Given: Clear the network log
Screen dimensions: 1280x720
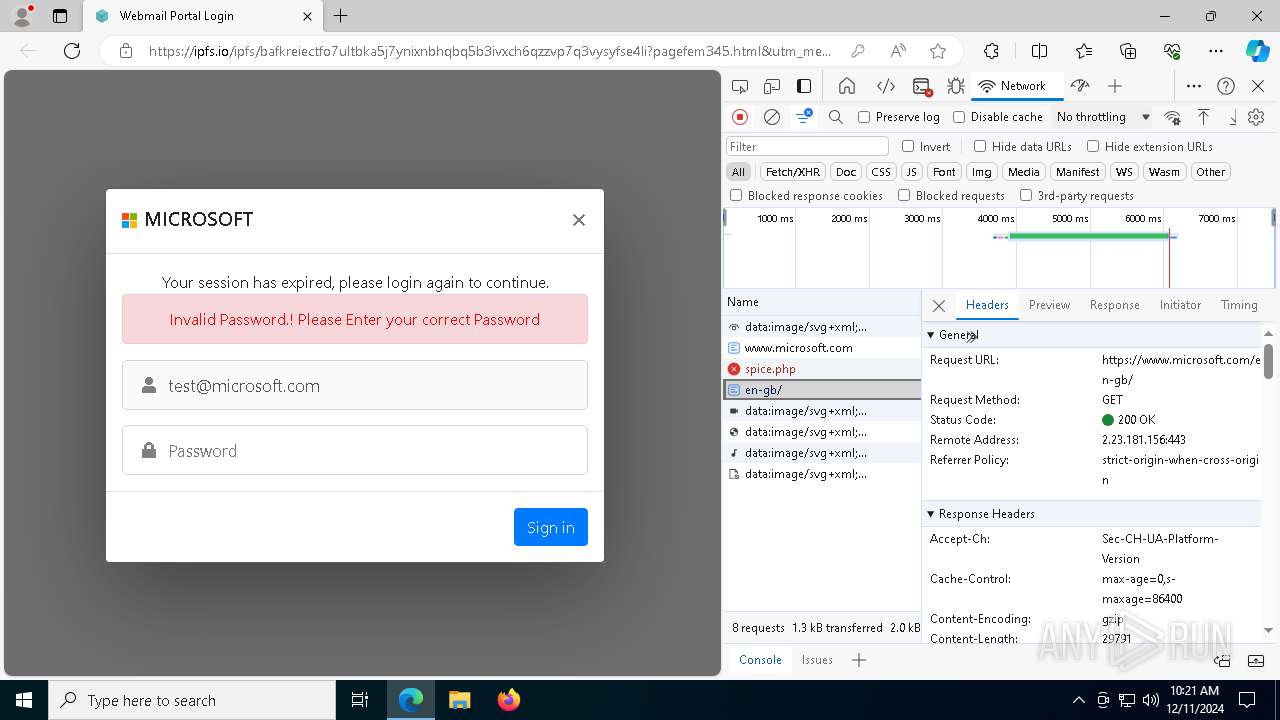Looking at the screenshot, I should coord(772,117).
